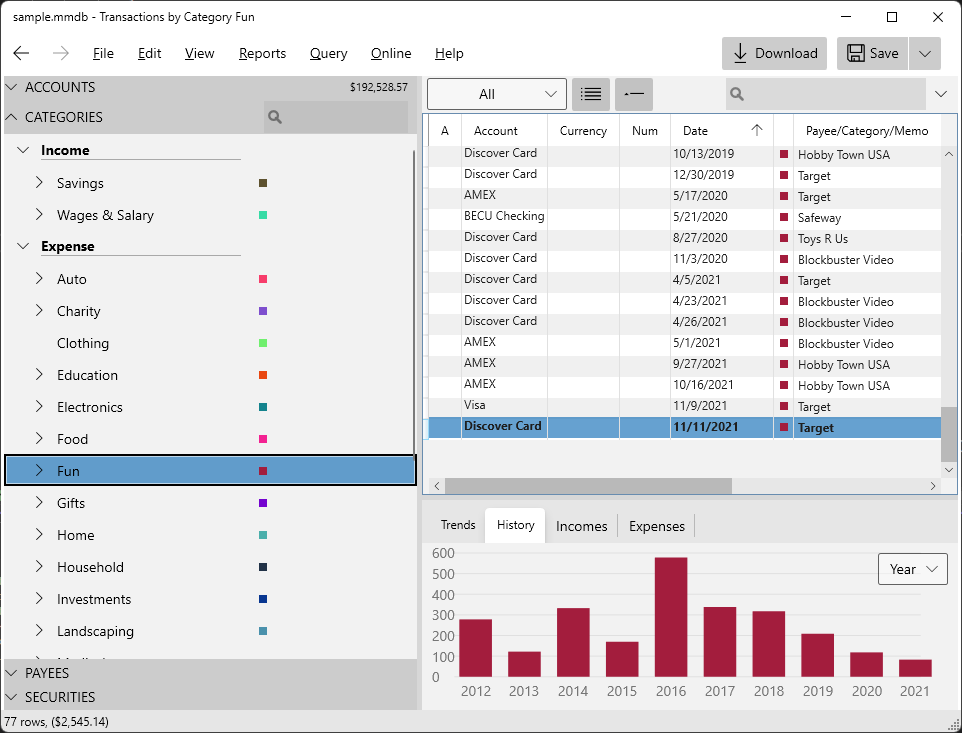Click the Date column sort arrow
Image resolution: width=962 pixels, height=733 pixels.
[757, 130]
